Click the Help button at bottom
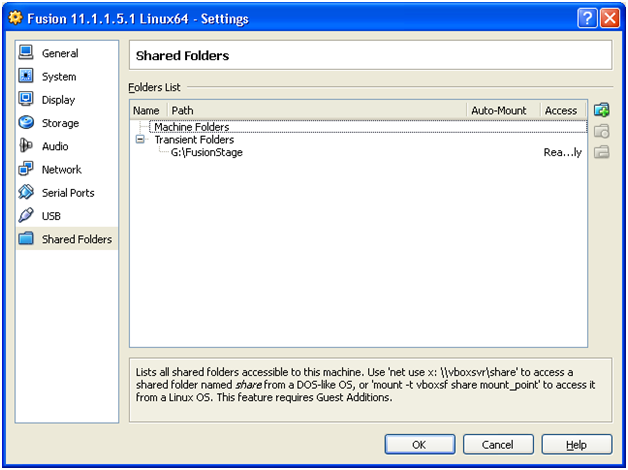 coord(576,444)
